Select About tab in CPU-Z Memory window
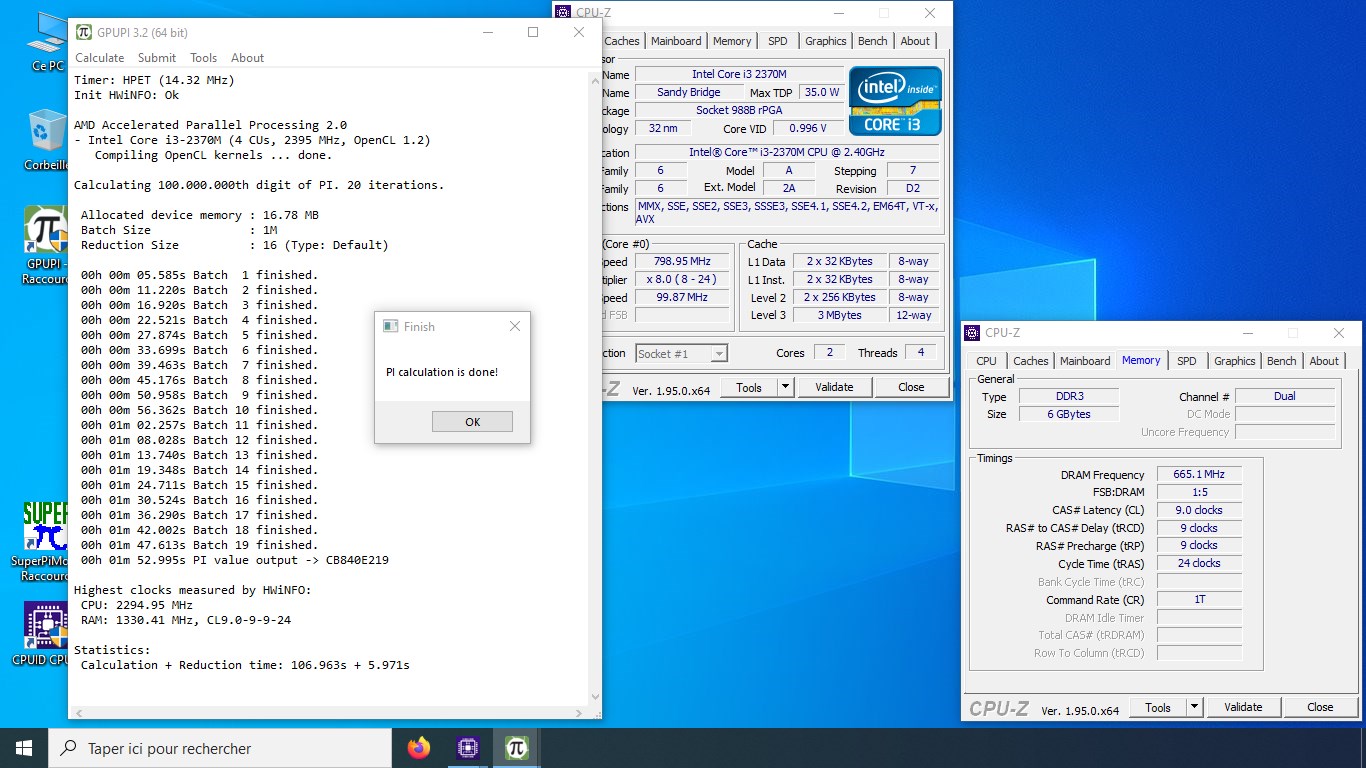 [1324, 361]
